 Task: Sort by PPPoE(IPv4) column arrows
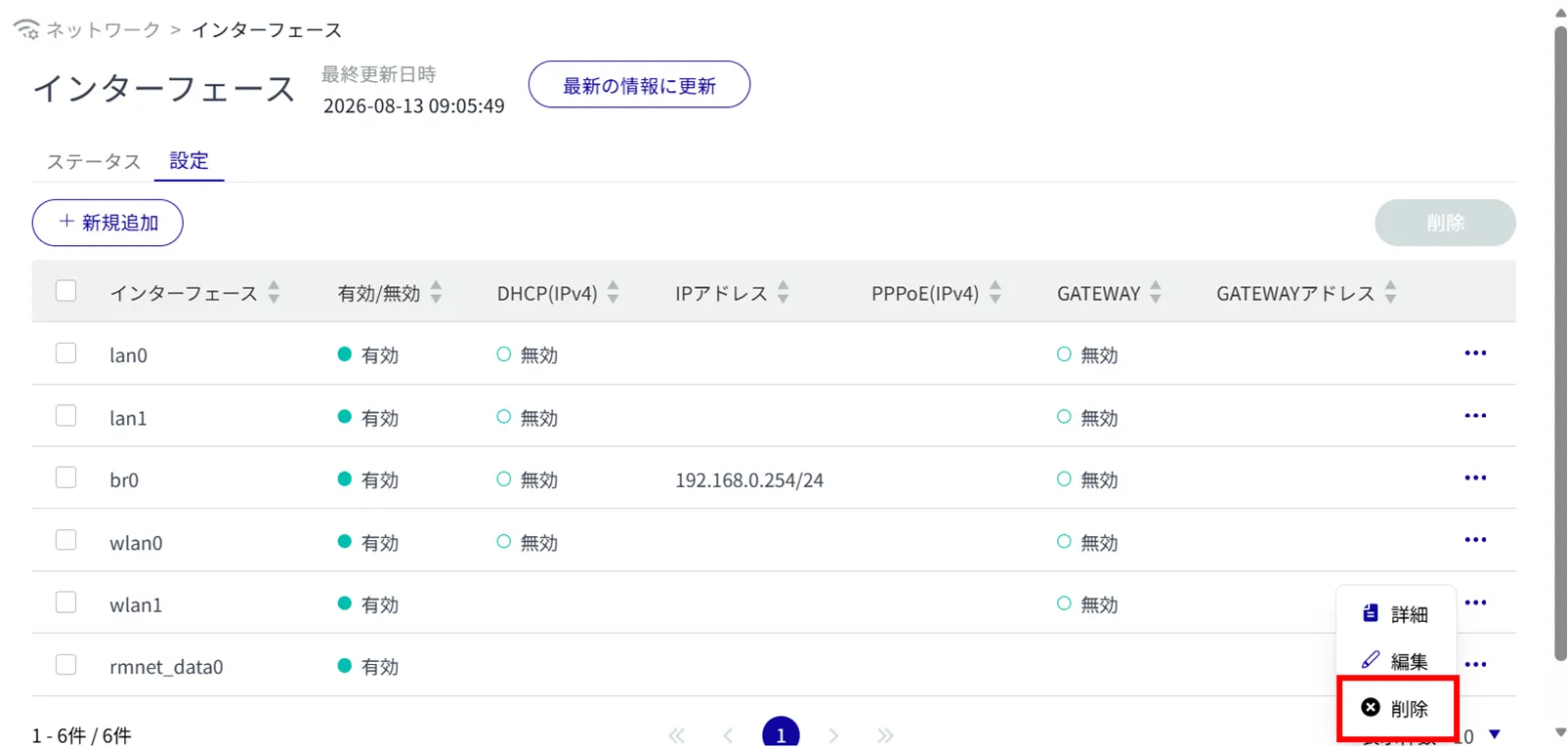pyautogui.click(x=996, y=292)
